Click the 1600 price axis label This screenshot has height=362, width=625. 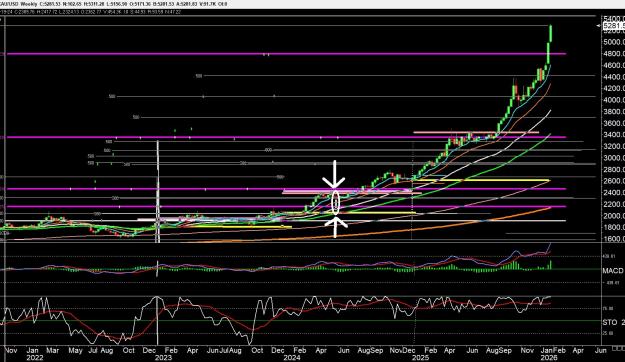614,239
